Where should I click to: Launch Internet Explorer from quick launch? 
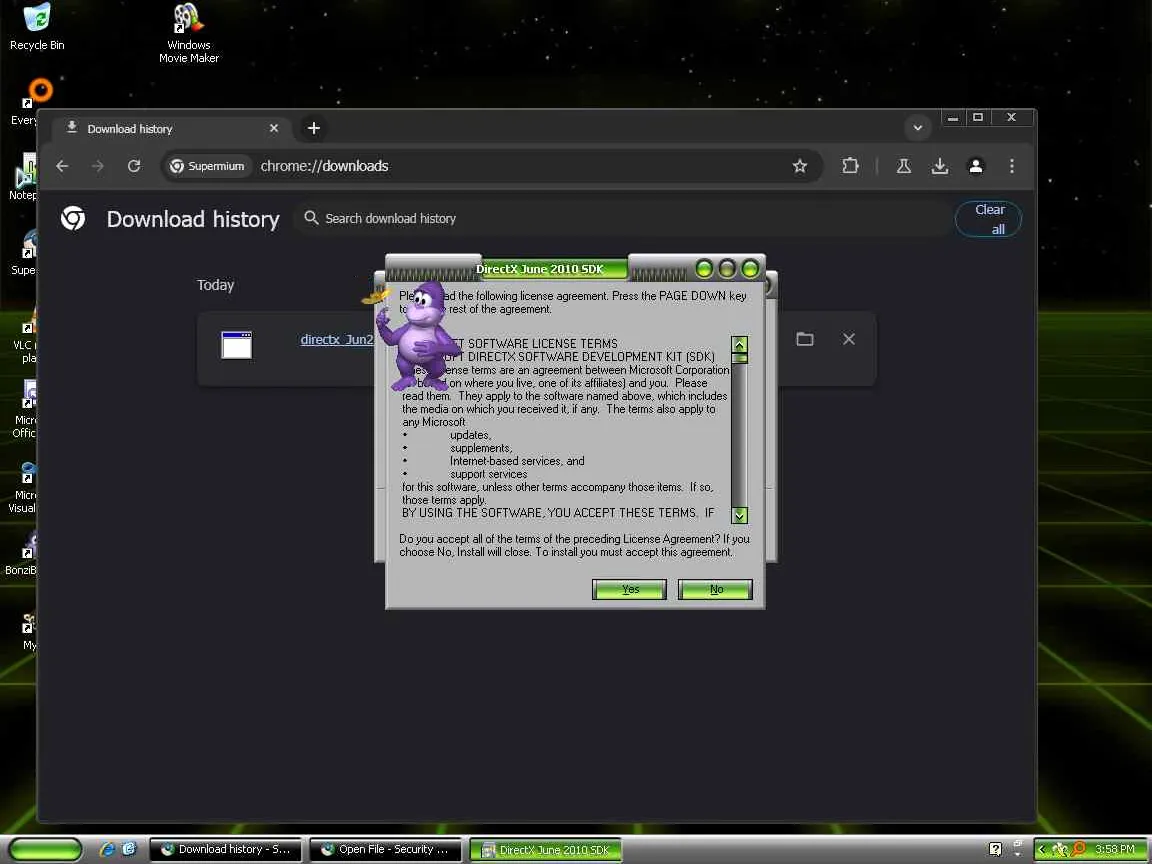pyautogui.click(x=107, y=849)
